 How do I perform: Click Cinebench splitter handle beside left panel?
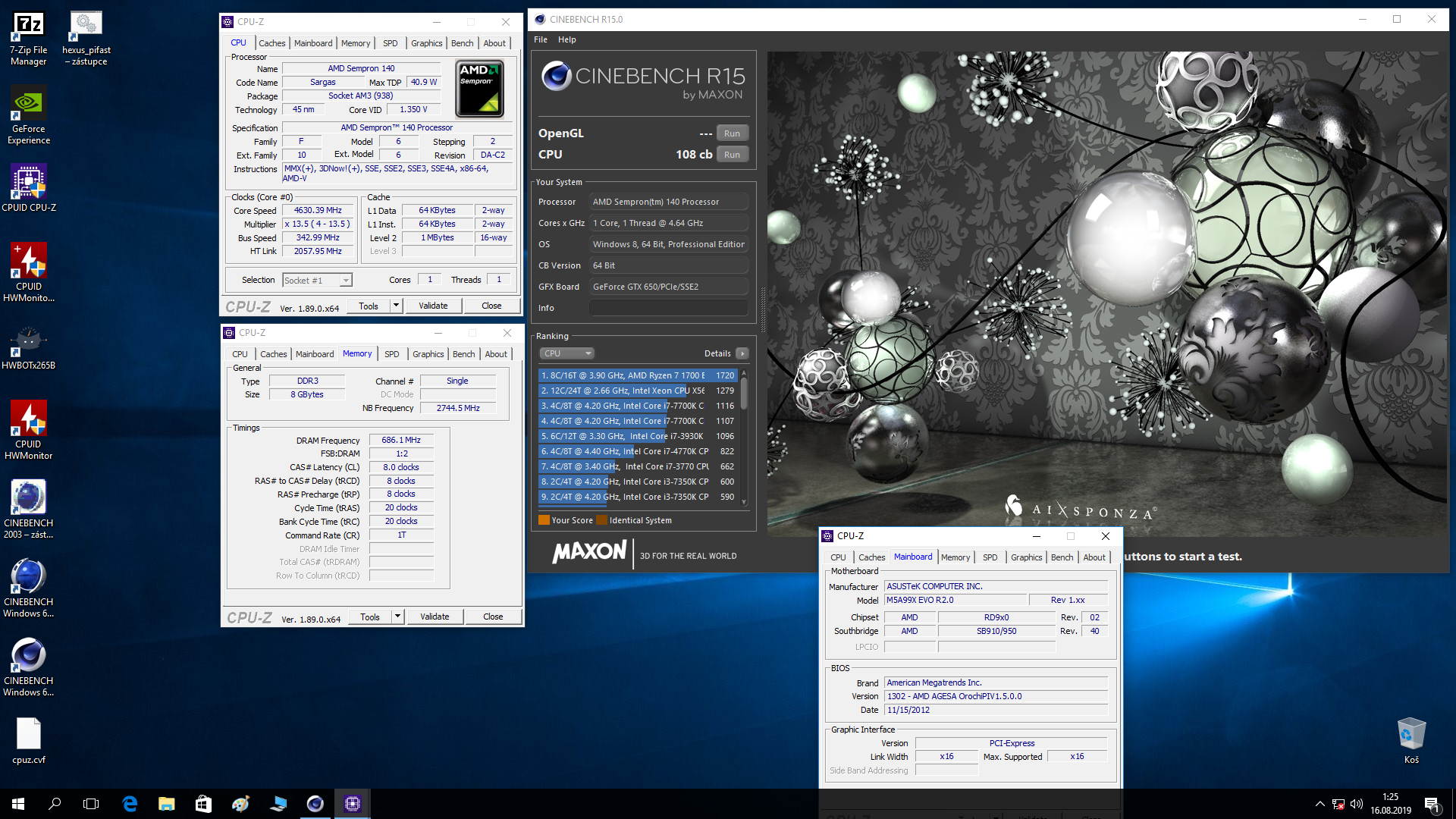763,310
